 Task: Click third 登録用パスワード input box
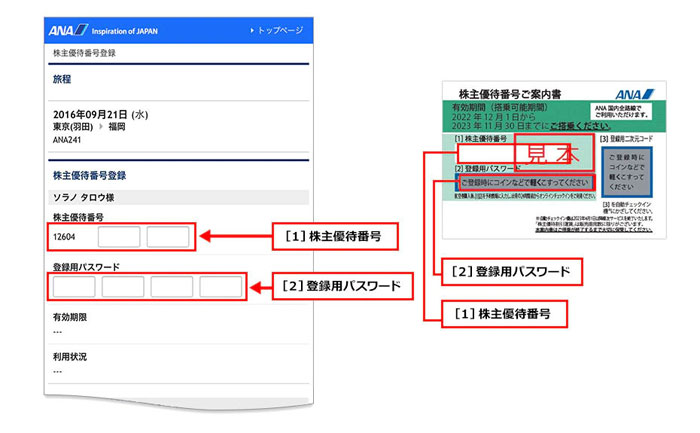[171, 287]
